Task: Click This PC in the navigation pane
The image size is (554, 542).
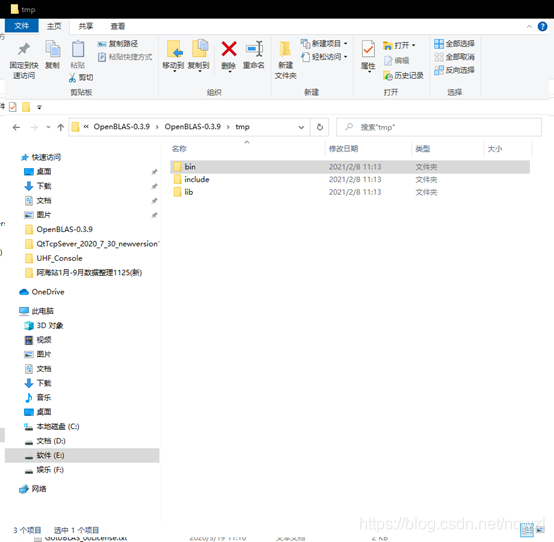Action: 42,311
